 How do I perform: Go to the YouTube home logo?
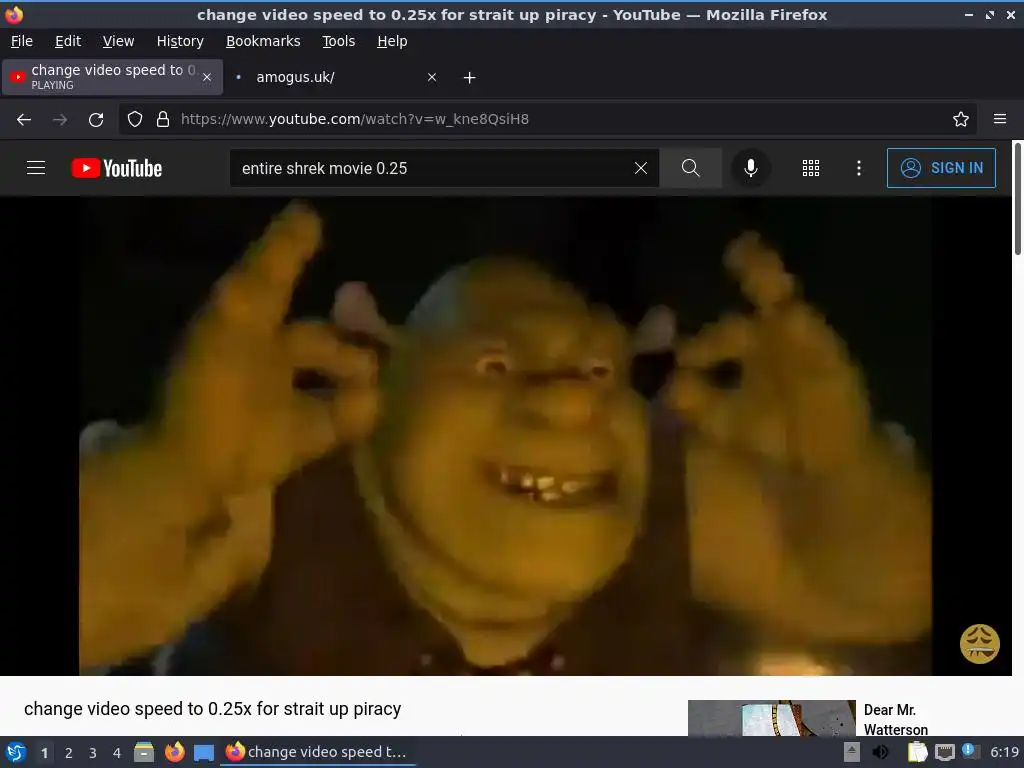pyautogui.click(x=117, y=168)
